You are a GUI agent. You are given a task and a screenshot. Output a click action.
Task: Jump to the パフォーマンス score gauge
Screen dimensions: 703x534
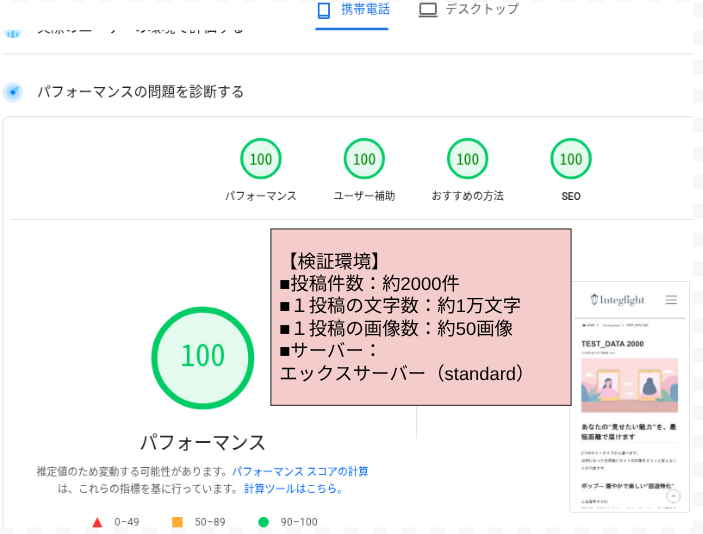(261, 160)
